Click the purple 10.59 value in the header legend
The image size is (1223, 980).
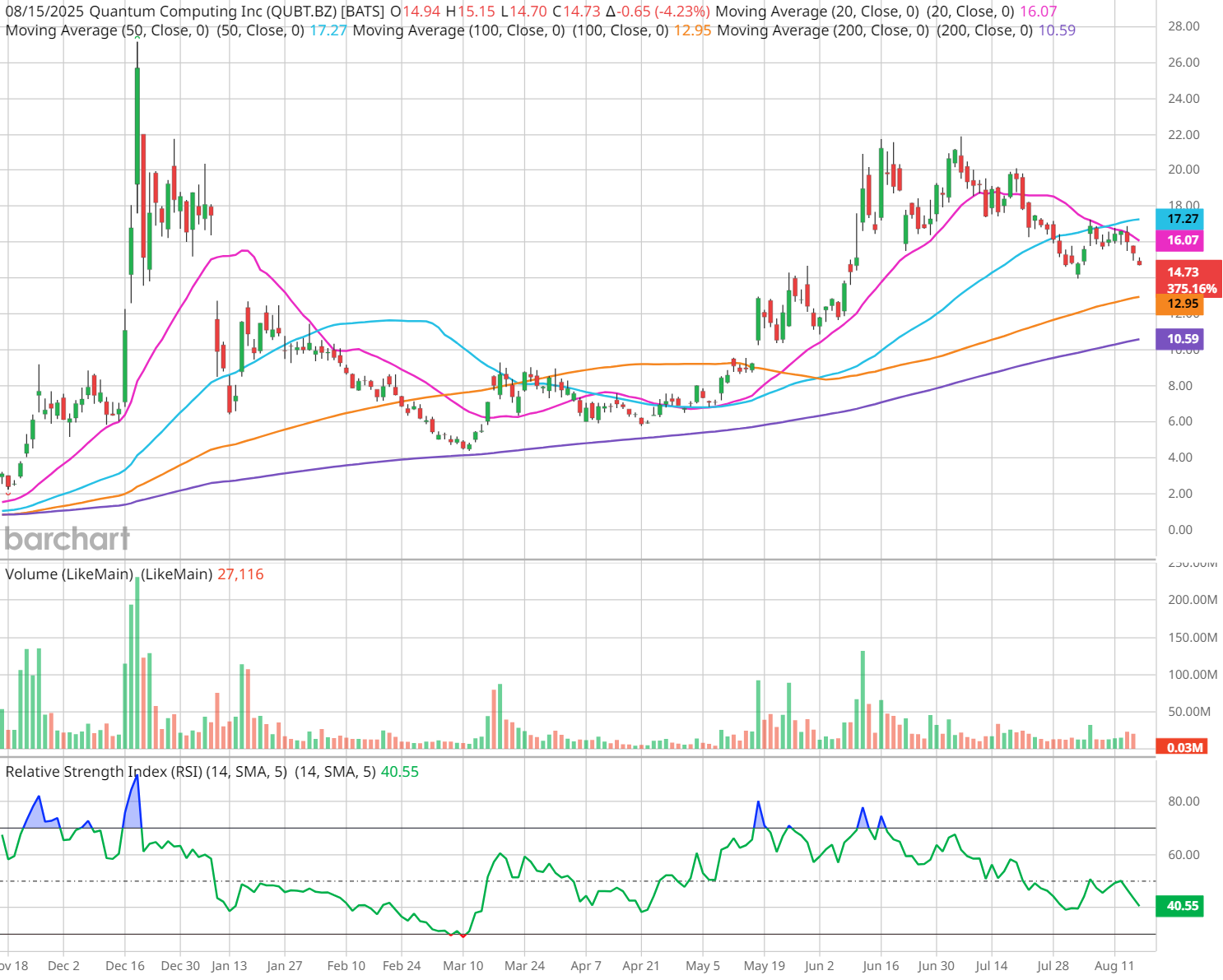tap(1057, 30)
